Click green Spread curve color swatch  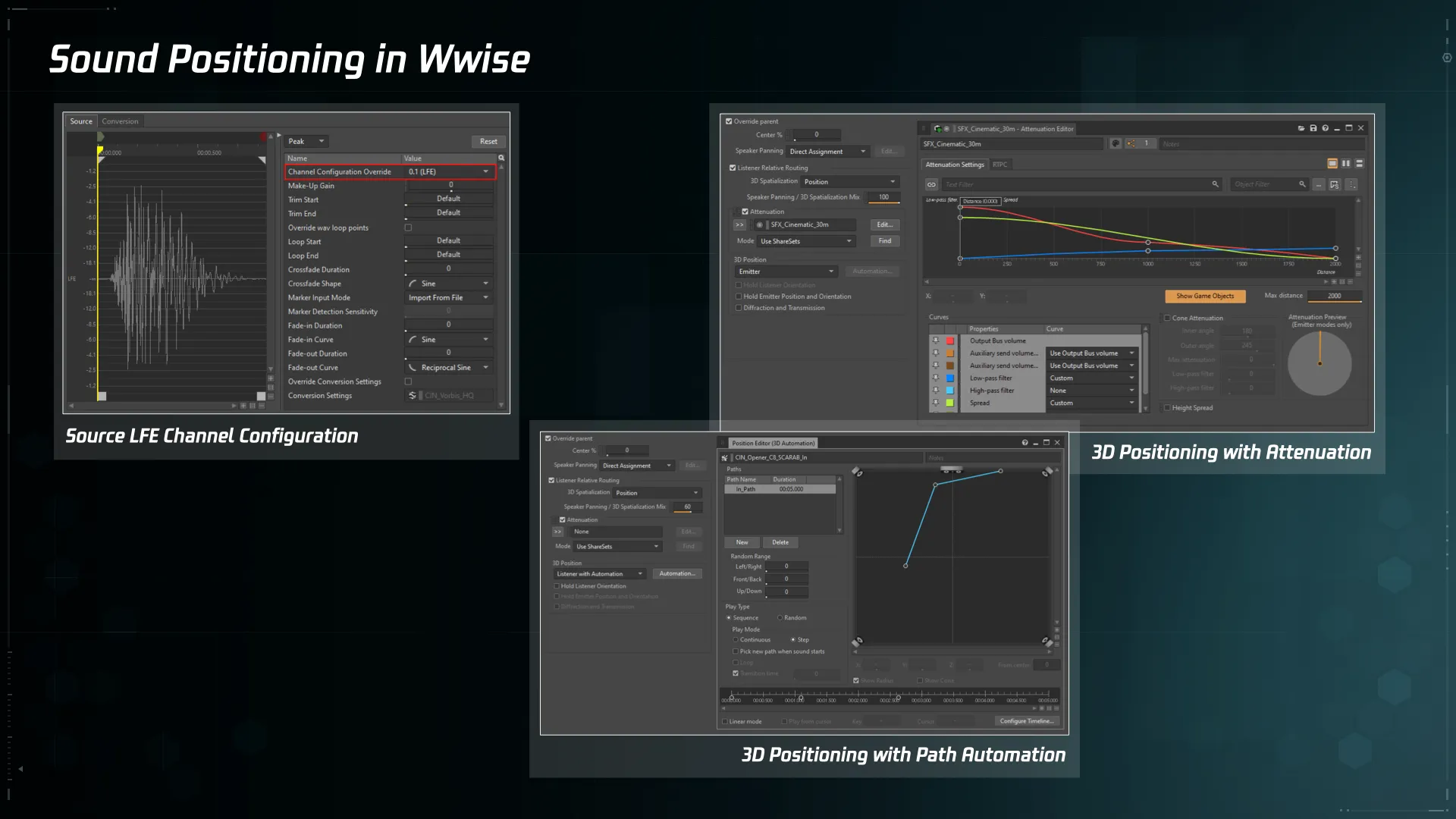pyautogui.click(x=949, y=403)
